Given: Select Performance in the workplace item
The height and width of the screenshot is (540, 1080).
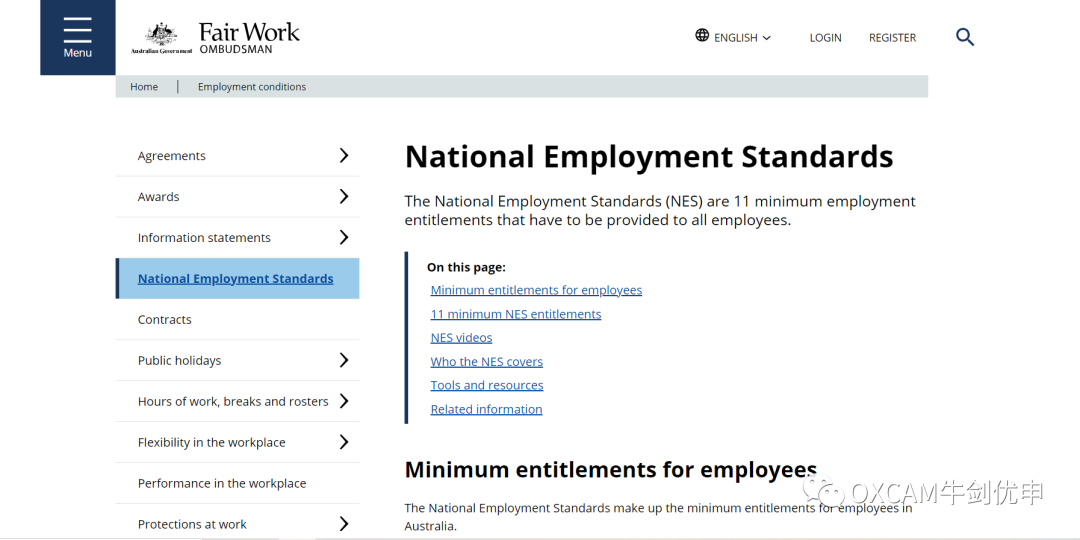Looking at the screenshot, I should (x=238, y=484).
